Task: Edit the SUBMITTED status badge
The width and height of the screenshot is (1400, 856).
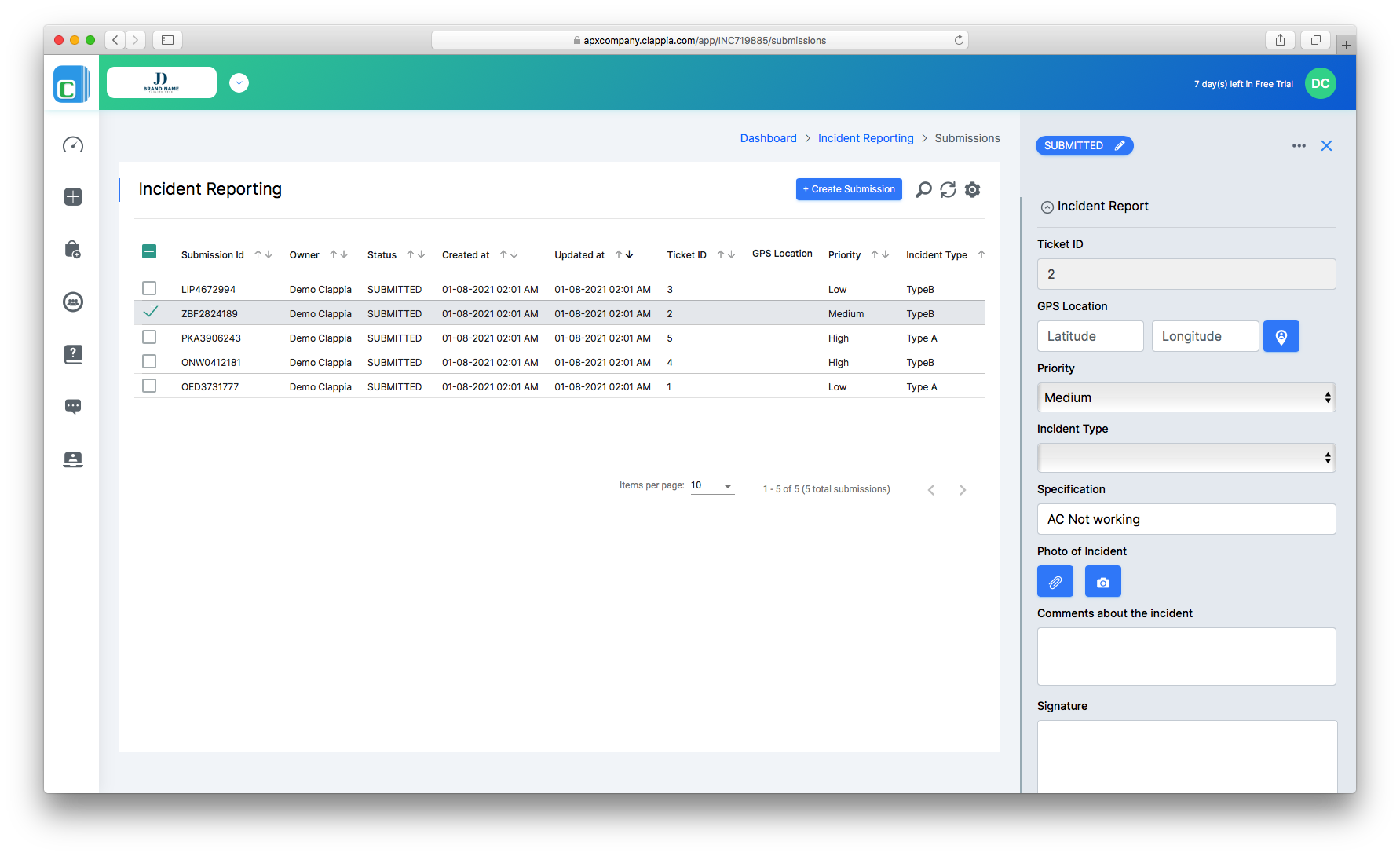Action: pos(1084,146)
